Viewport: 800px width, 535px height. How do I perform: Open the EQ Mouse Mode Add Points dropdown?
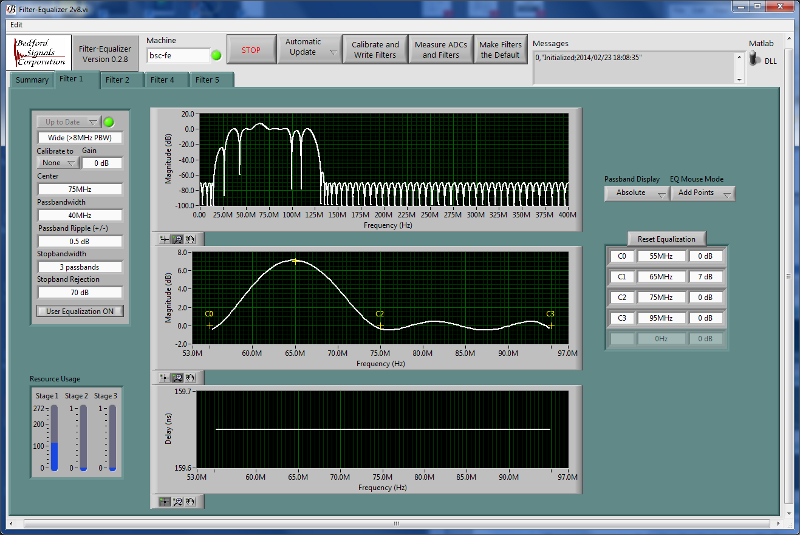coord(703,193)
